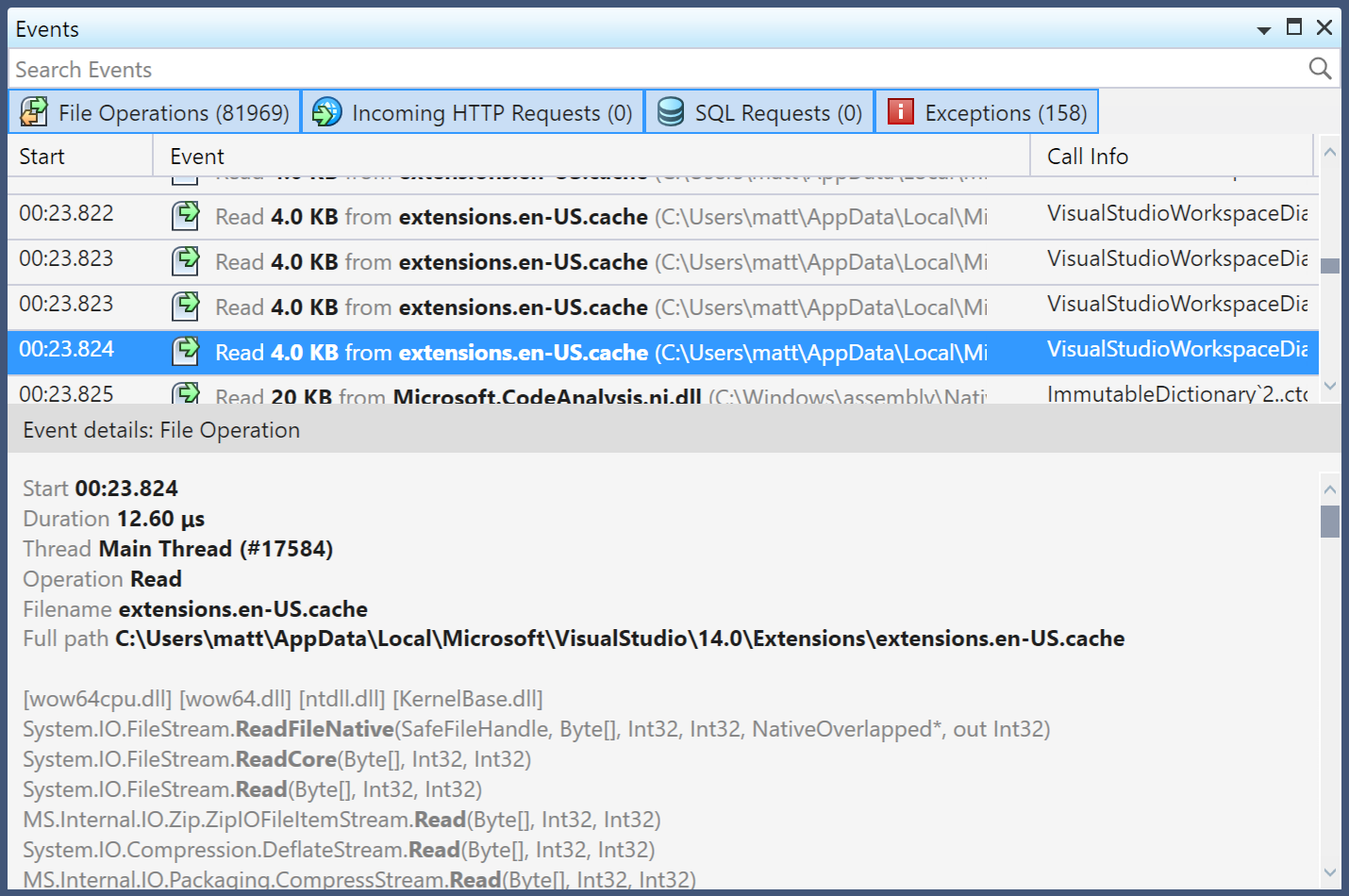
Task: Click the 'Thread Main Thread (#17584)' line
Action: (x=177, y=549)
